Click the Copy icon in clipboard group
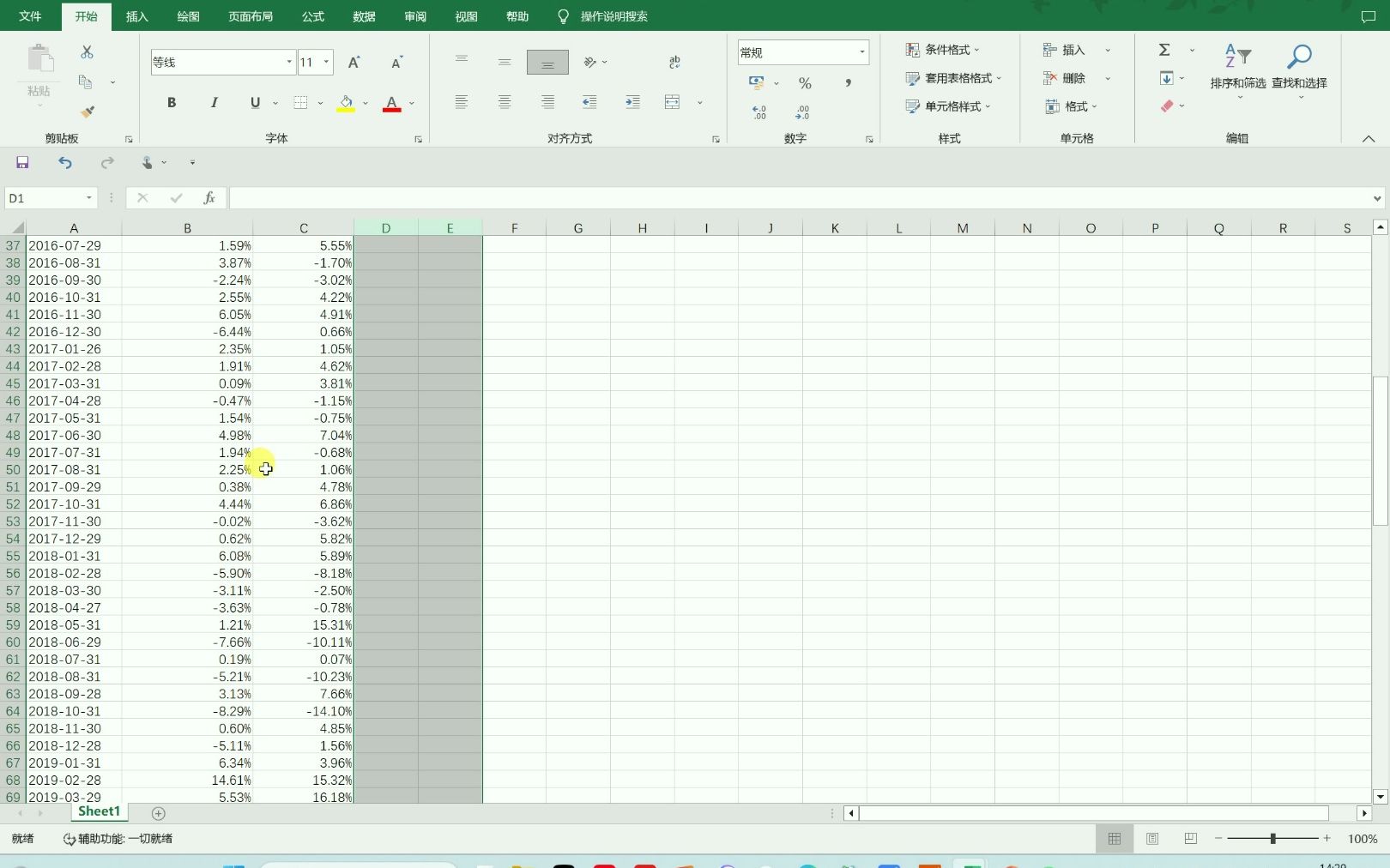The height and width of the screenshot is (868, 1390). pos(86,81)
